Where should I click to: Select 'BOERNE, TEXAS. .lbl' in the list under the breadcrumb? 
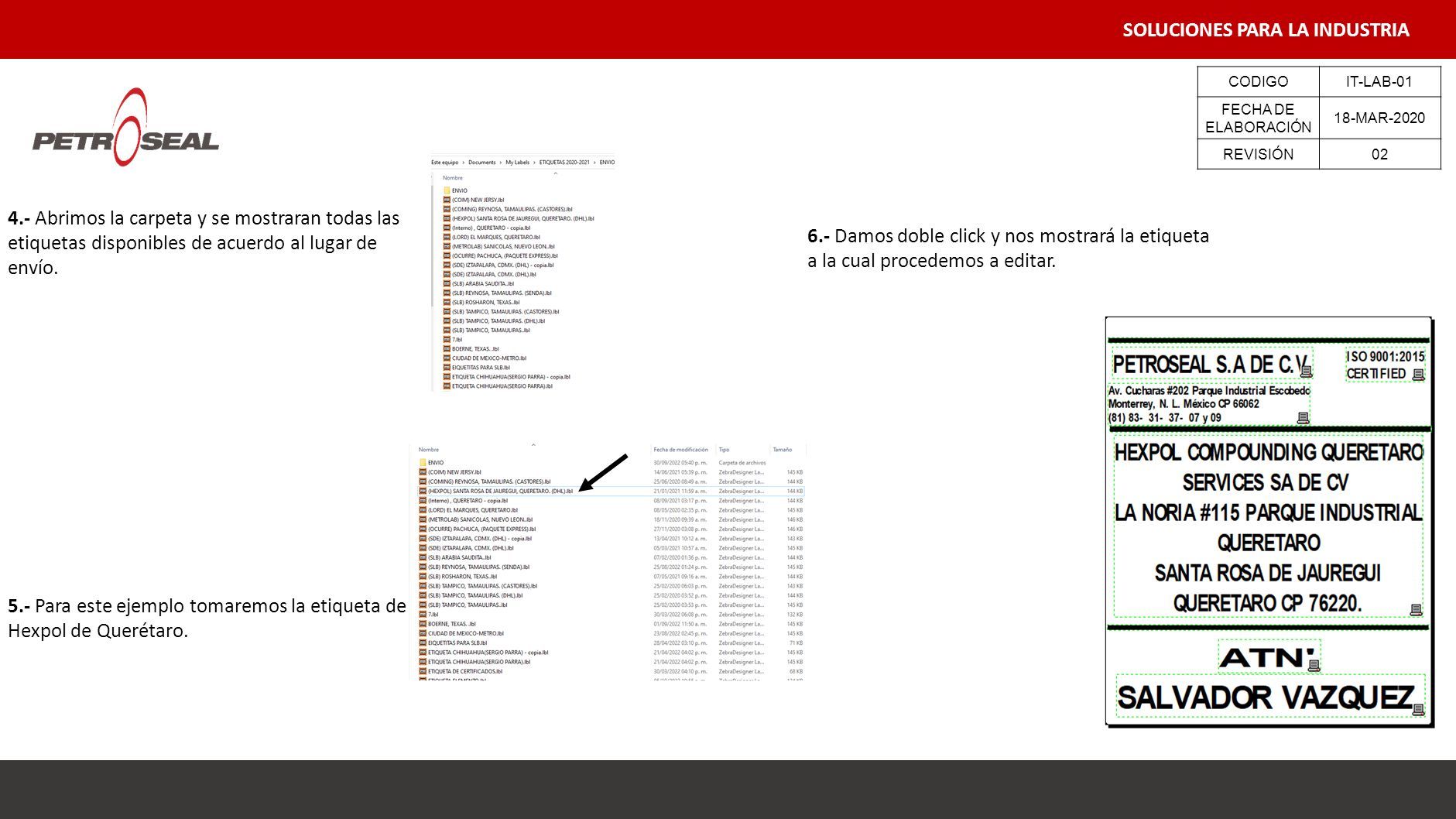[x=475, y=349]
